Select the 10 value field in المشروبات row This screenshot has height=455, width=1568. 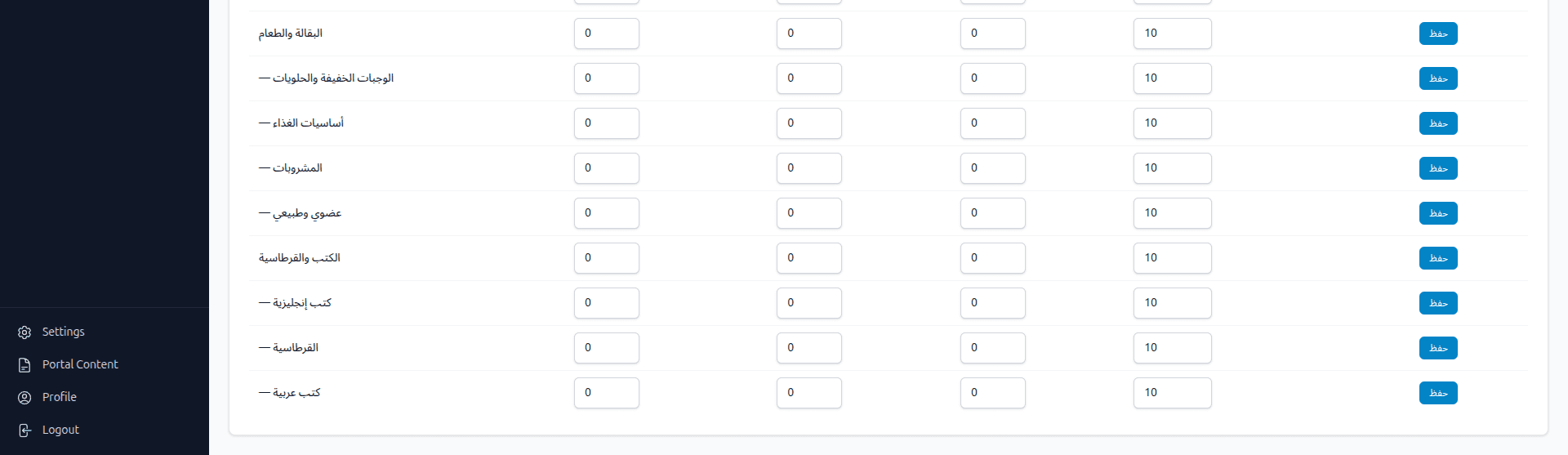[x=1172, y=168]
